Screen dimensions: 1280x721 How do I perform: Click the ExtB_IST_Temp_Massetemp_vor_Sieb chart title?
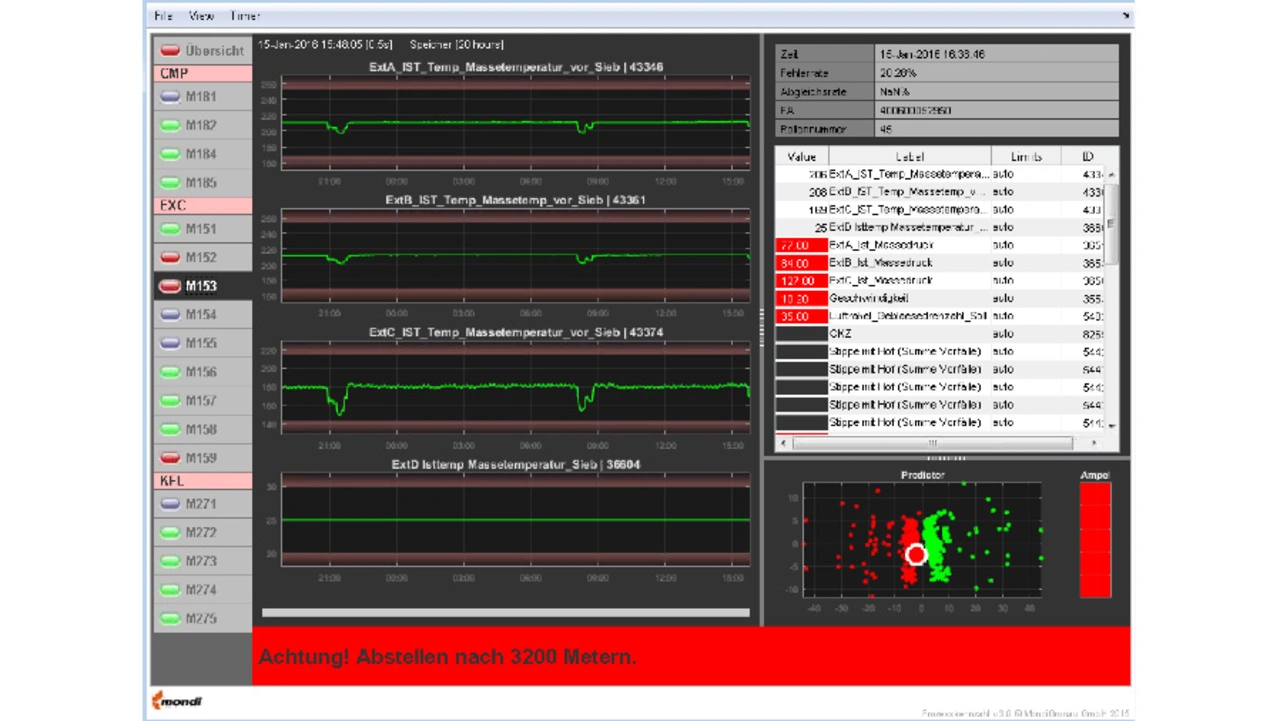pyautogui.click(x=515, y=200)
